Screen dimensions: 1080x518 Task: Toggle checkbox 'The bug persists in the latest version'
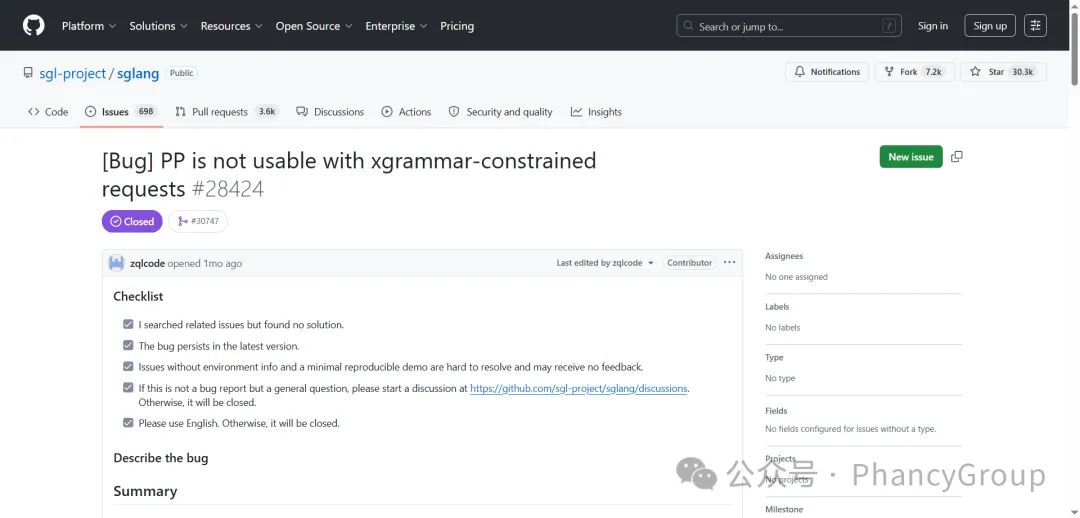coord(128,345)
